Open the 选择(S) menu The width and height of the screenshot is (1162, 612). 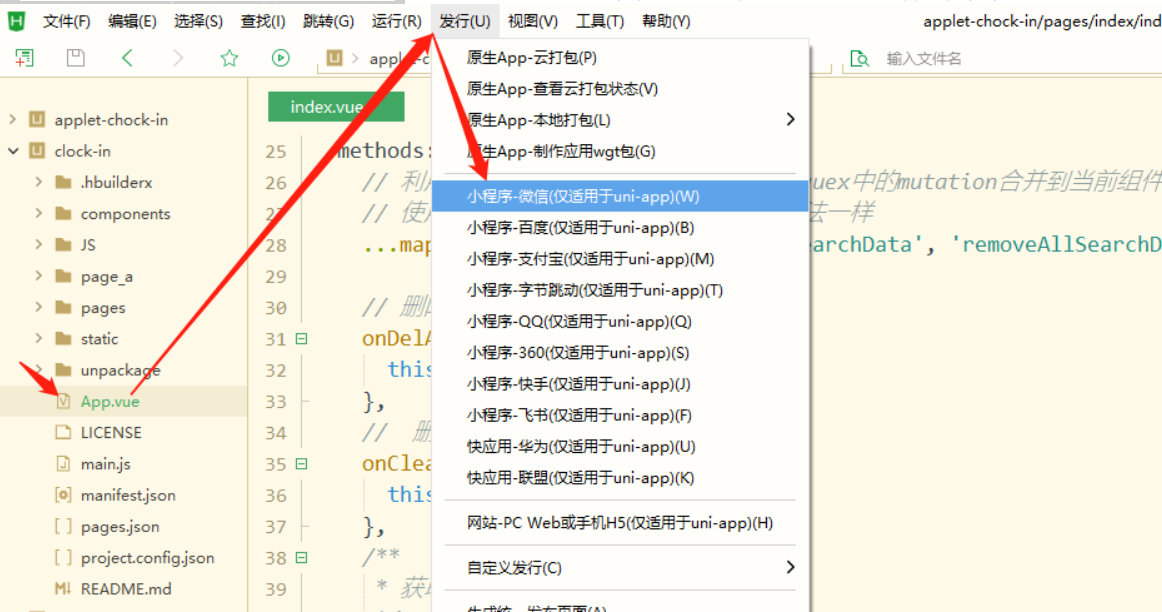pos(198,21)
